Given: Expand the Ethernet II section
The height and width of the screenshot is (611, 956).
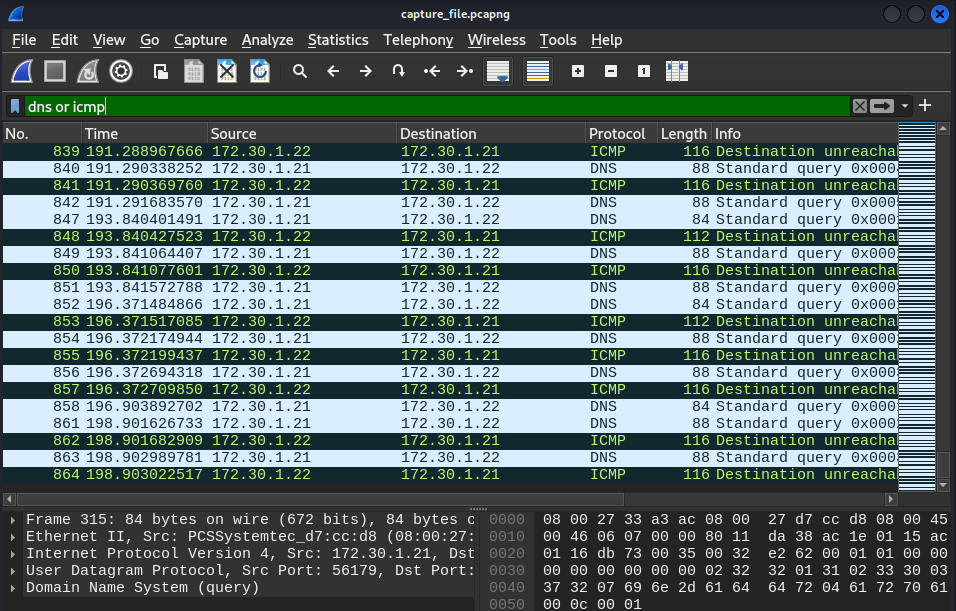Looking at the screenshot, I should pyautogui.click(x=13, y=537).
